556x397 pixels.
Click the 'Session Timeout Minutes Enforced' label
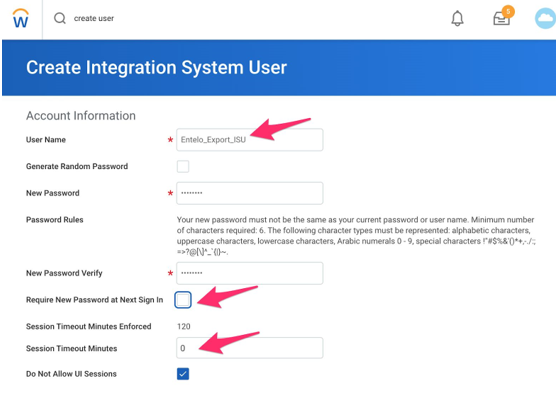point(89,326)
